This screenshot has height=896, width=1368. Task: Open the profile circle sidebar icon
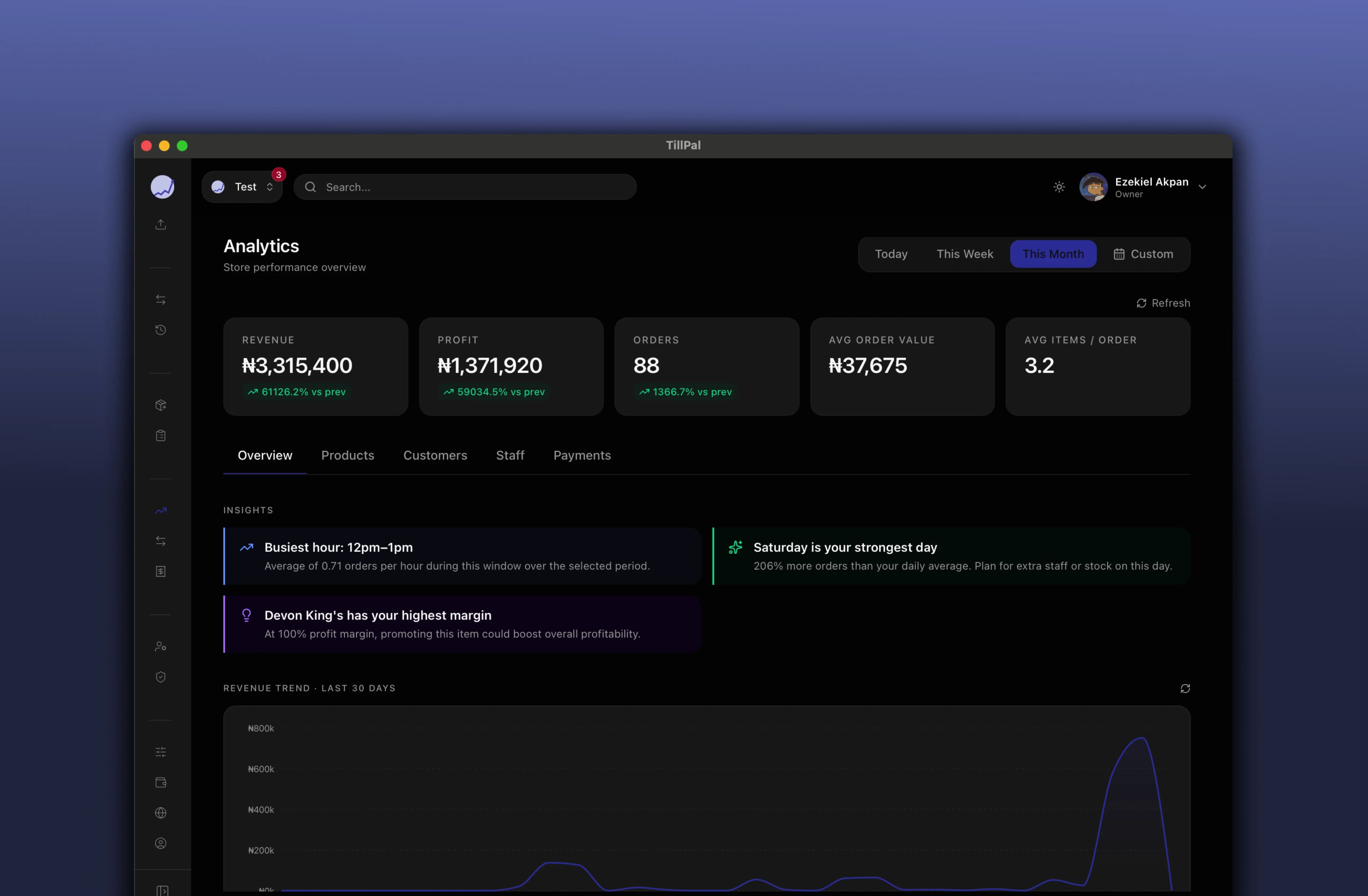(x=161, y=843)
